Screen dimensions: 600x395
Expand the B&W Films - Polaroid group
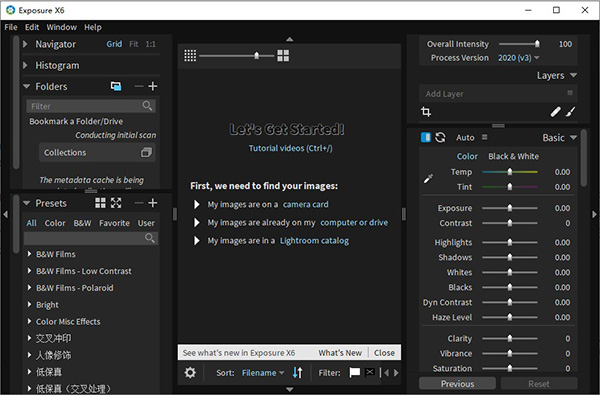point(29,287)
